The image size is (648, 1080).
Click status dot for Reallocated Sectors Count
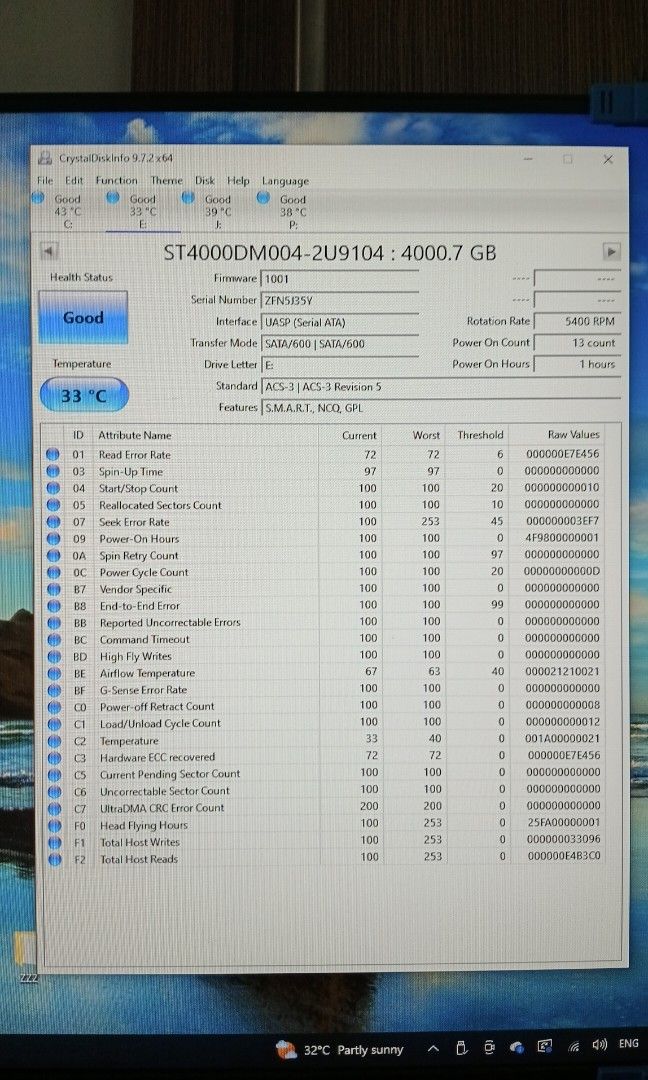tap(52, 506)
